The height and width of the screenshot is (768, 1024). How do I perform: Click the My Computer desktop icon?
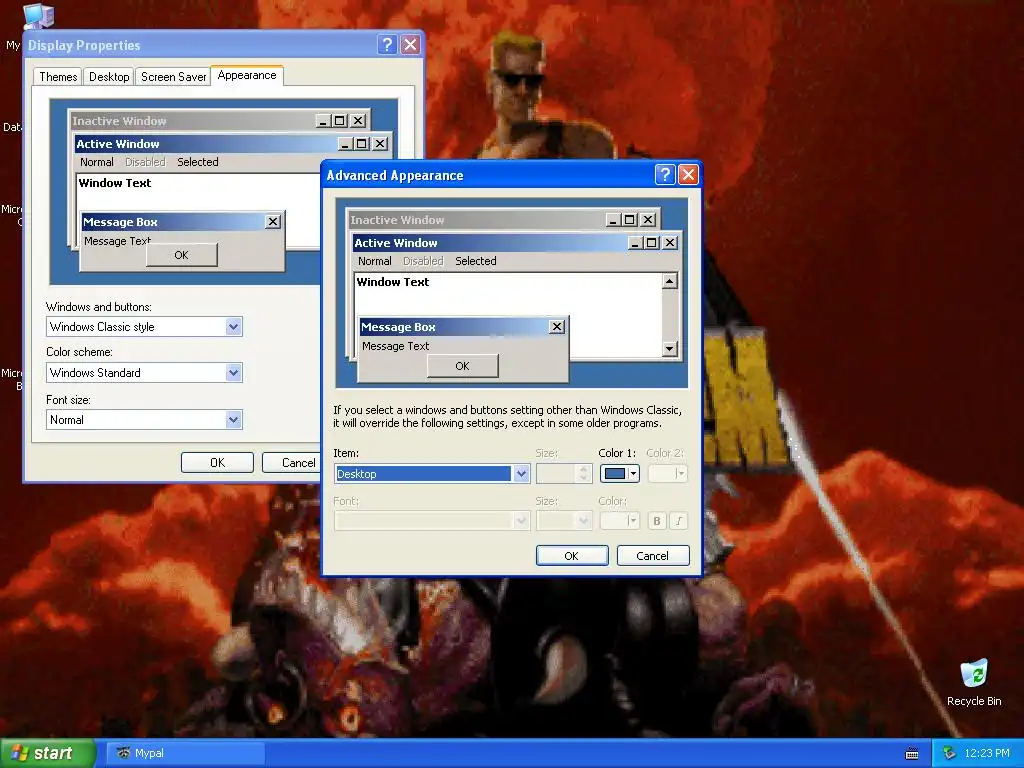tap(38, 17)
